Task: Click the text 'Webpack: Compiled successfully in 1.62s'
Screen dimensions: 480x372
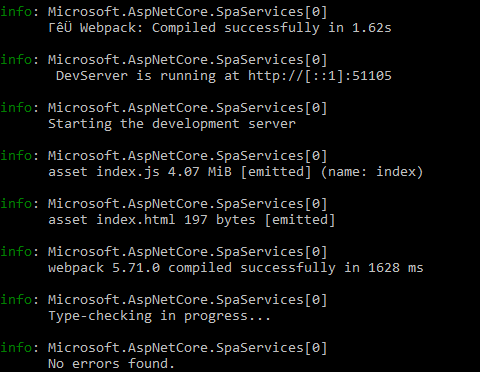Action: (236, 28)
